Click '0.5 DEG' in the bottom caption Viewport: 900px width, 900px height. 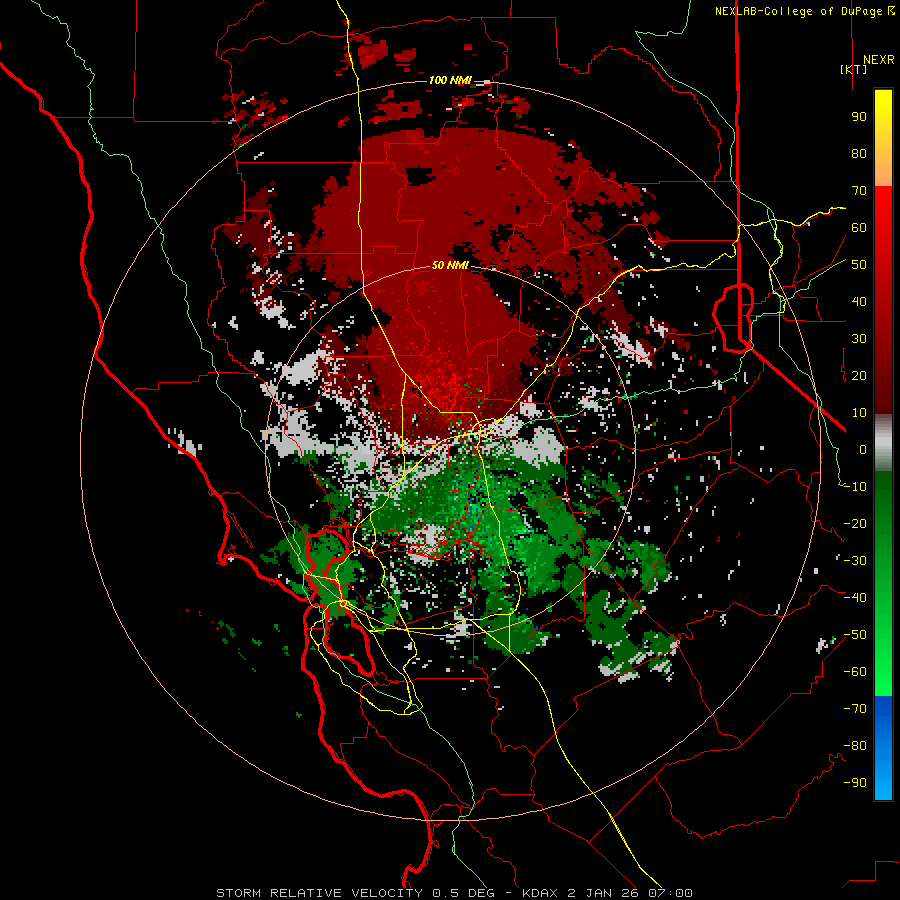[463, 893]
